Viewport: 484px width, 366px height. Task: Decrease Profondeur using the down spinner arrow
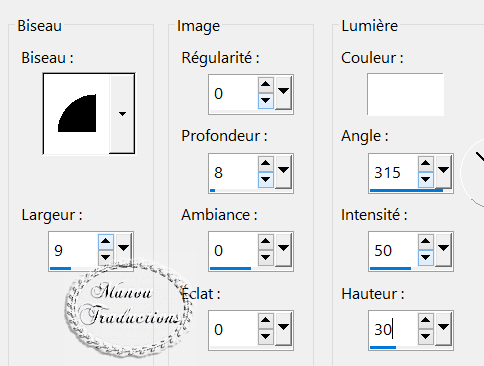pos(266,179)
